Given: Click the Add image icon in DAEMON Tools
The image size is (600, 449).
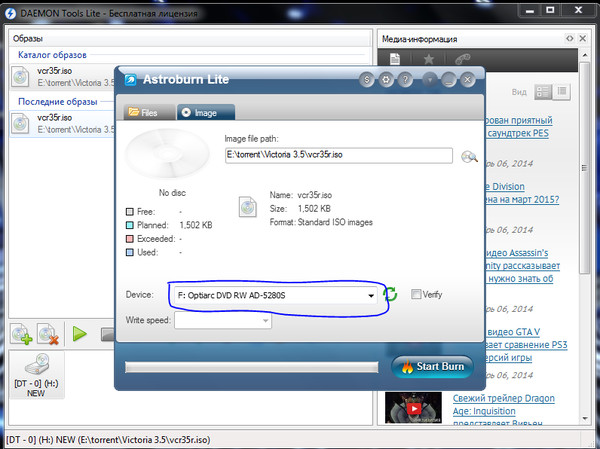Looking at the screenshot, I should [x=21, y=335].
